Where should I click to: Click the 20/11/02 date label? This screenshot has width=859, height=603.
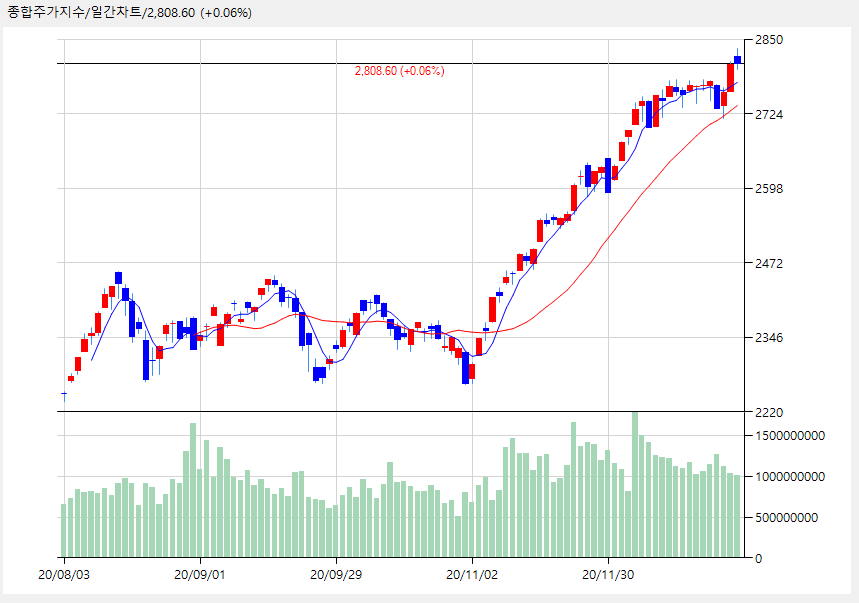coord(472,575)
